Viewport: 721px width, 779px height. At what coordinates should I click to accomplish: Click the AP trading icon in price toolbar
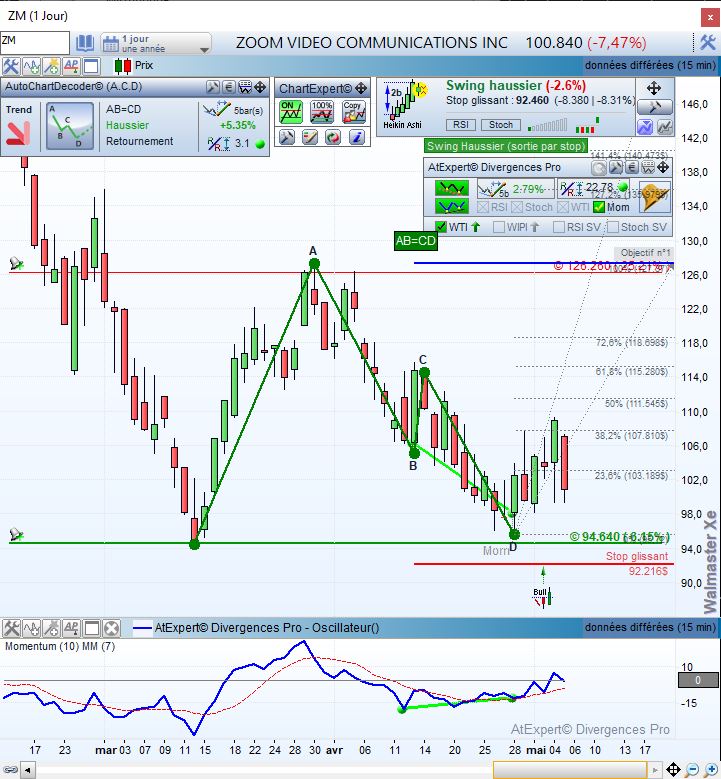[x=71, y=66]
